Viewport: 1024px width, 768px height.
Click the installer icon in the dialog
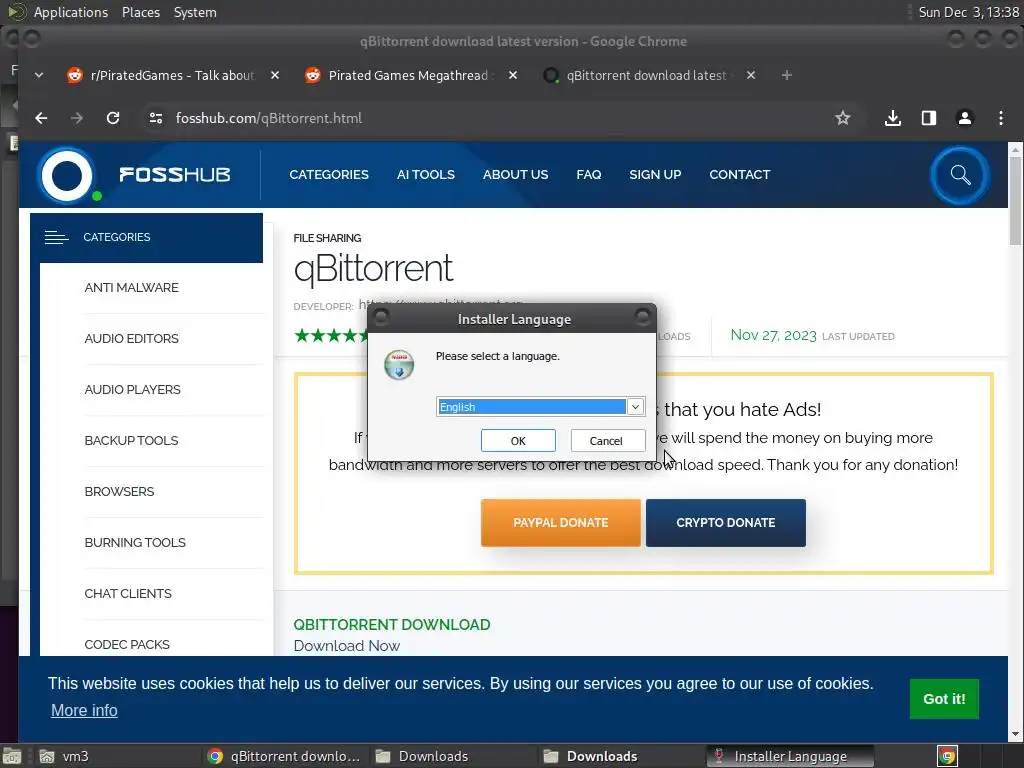[399, 364]
